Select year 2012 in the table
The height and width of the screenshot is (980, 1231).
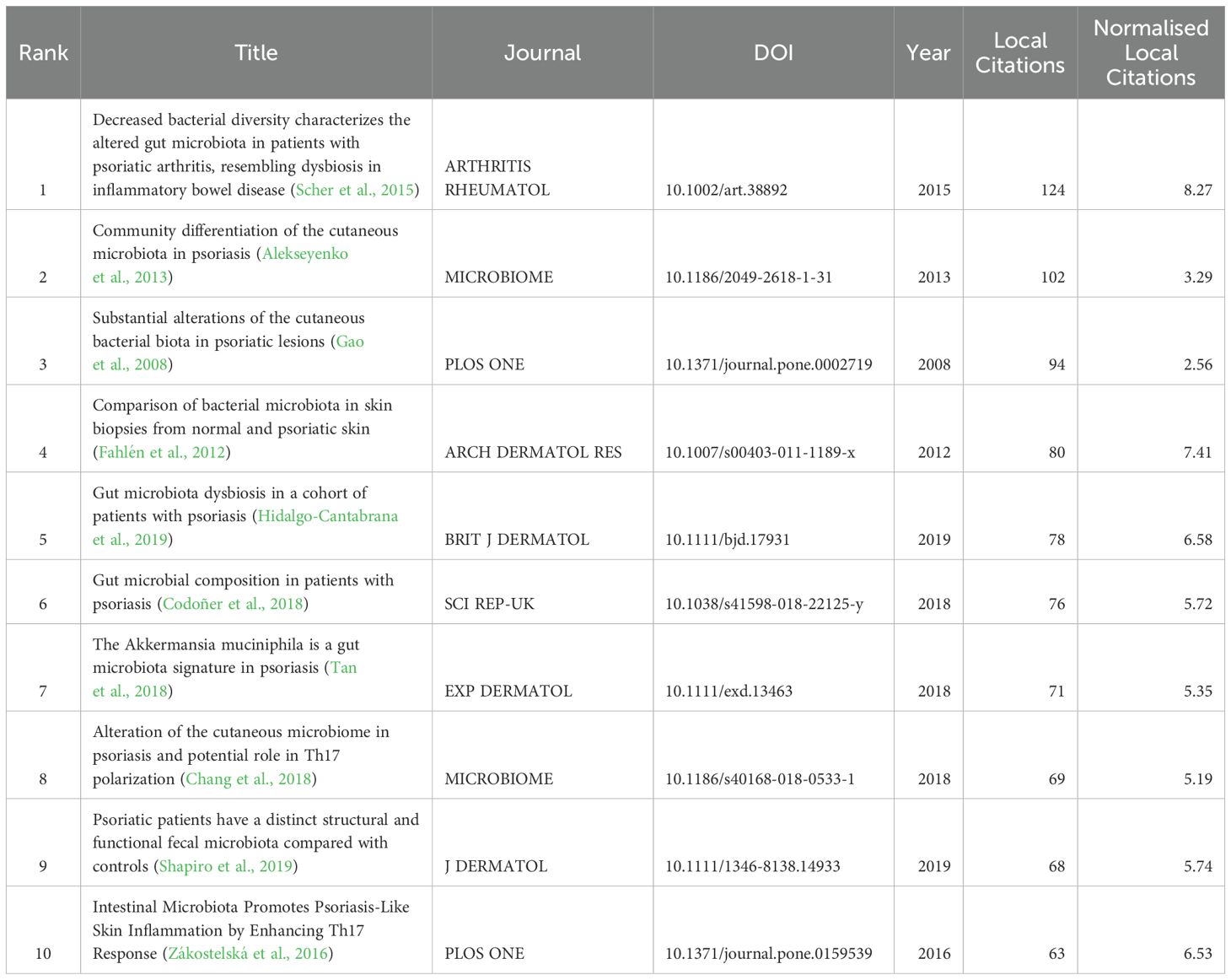click(x=934, y=453)
